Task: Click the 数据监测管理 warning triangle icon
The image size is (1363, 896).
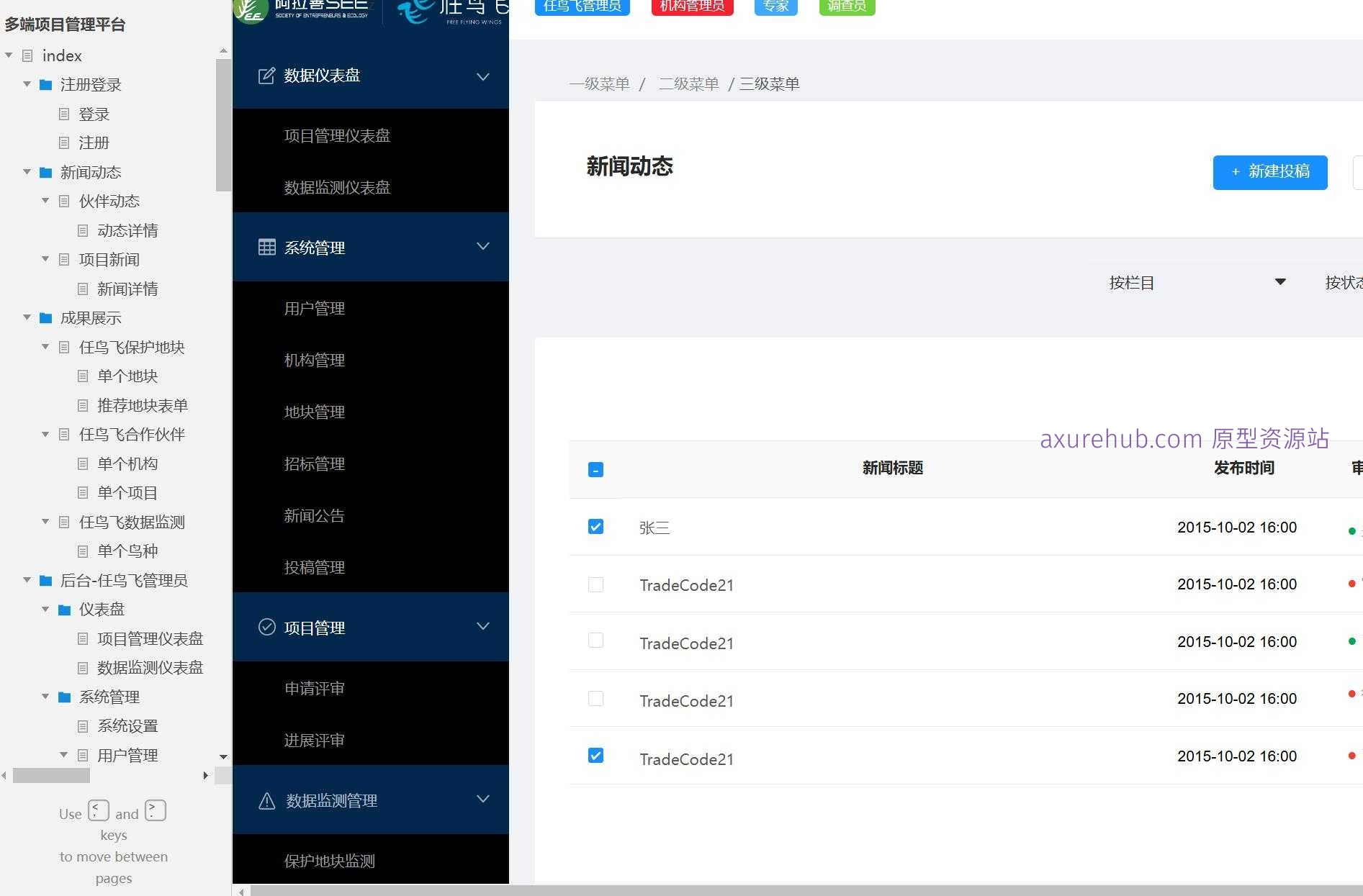Action: 267,800
